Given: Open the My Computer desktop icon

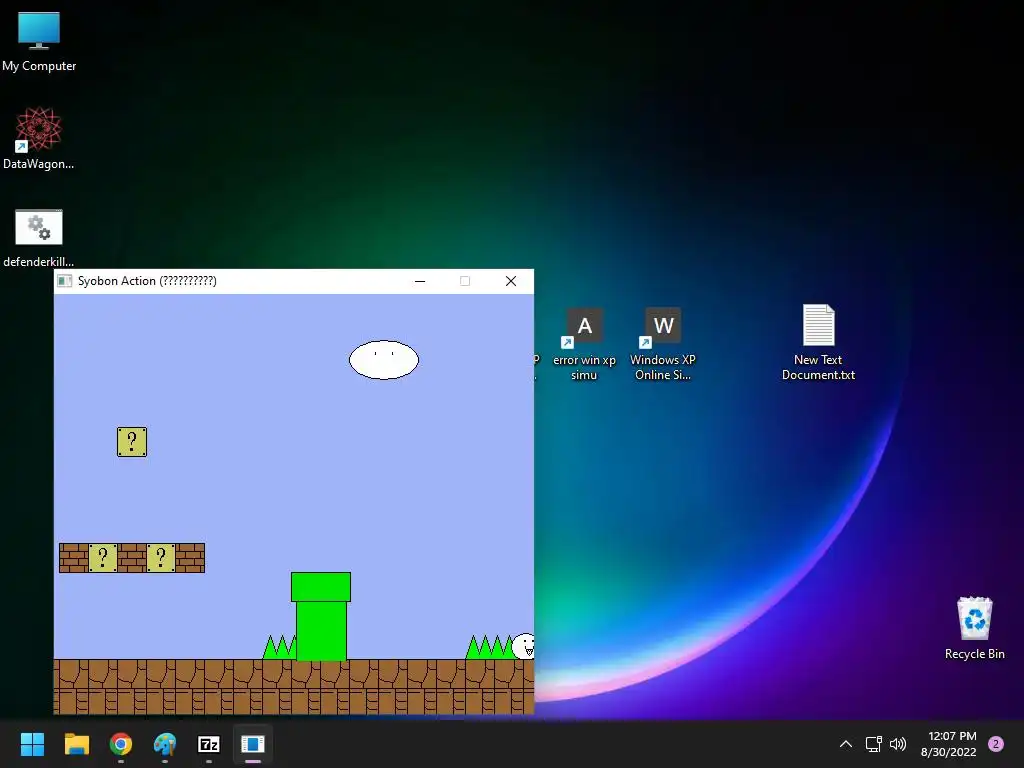Looking at the screenshot, I should pos(39,42).
